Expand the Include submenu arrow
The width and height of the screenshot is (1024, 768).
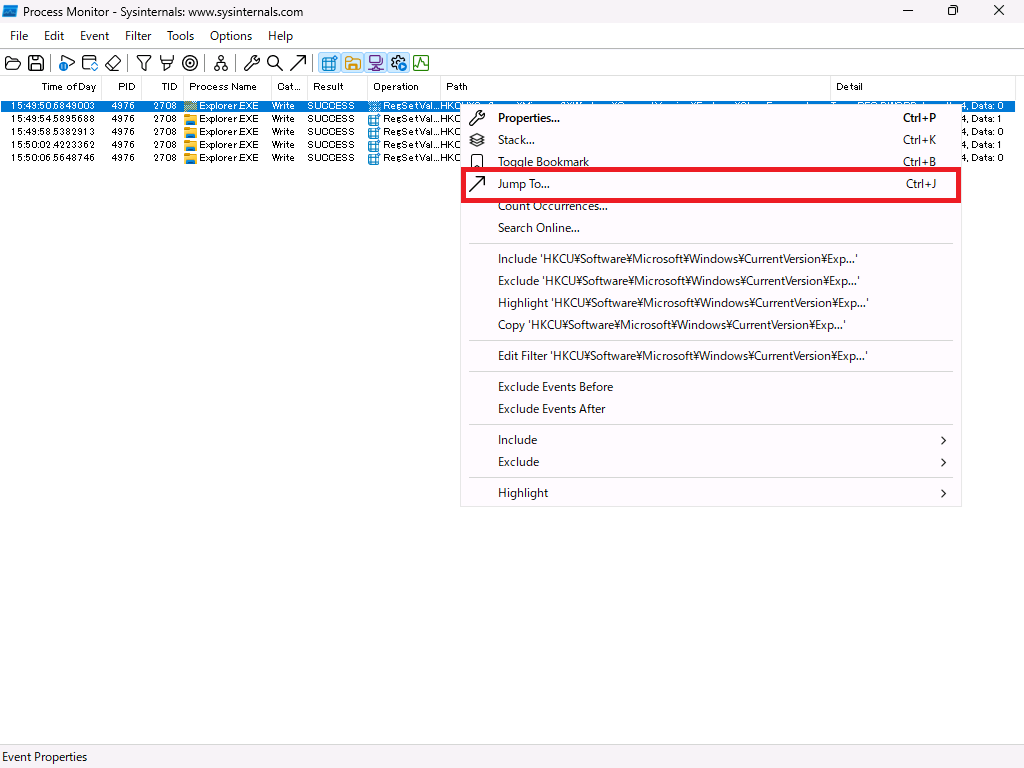943,441
